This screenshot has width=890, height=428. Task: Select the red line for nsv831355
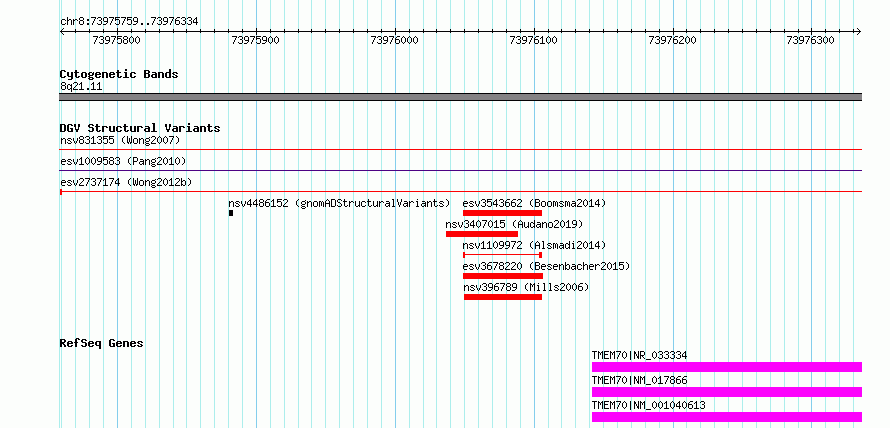point(460,149)
